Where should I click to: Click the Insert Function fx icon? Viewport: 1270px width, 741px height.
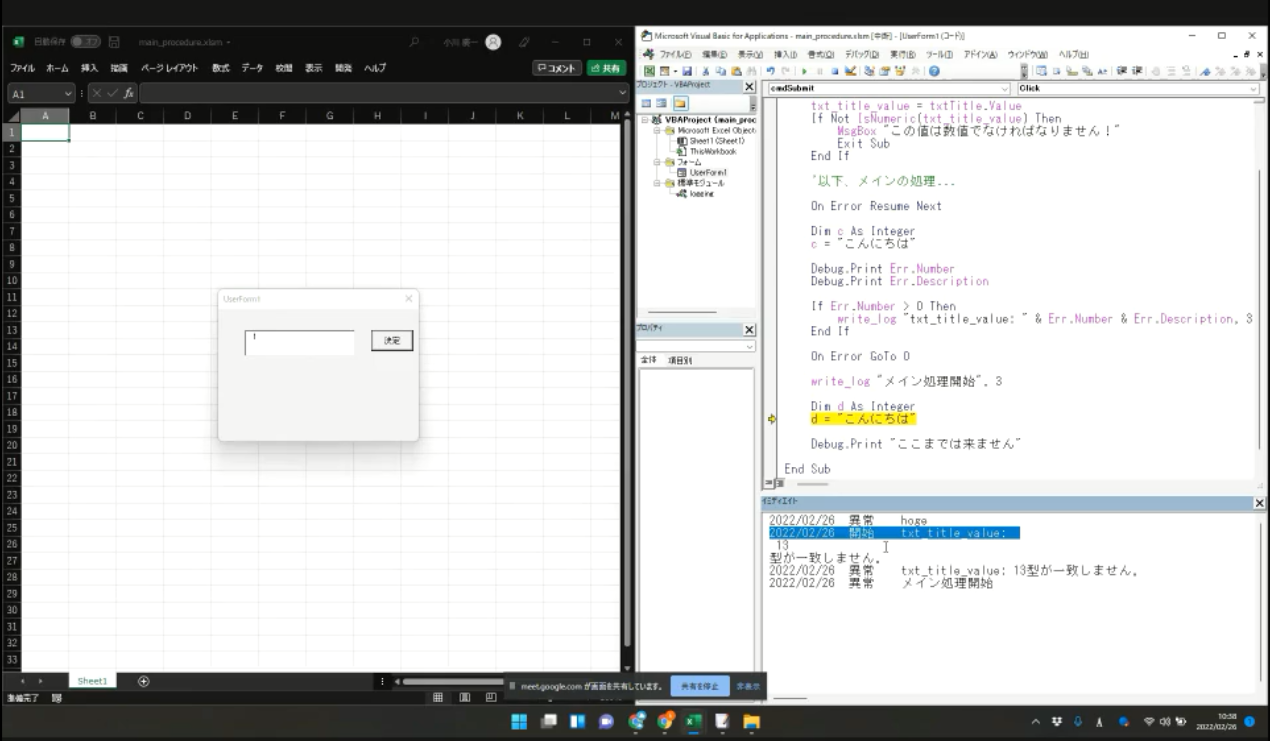click(x=129, y=93)
